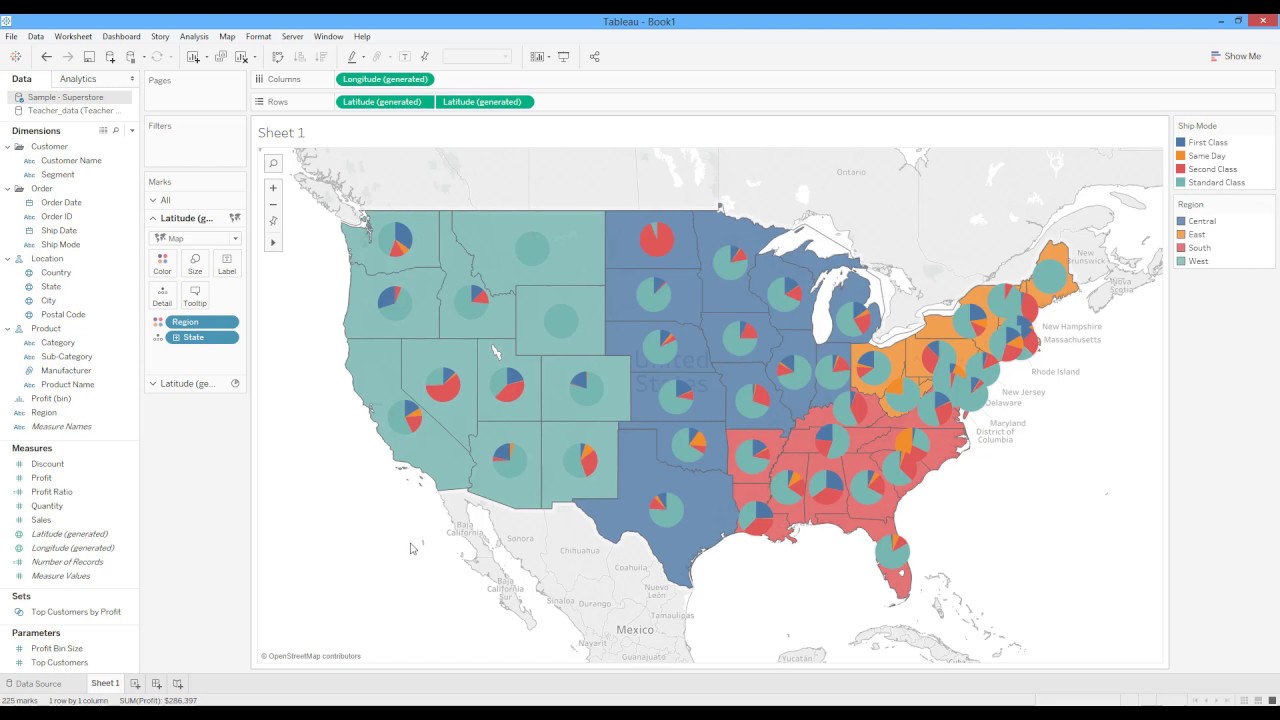Select the Sheet 1 tab

coord(105,684)
